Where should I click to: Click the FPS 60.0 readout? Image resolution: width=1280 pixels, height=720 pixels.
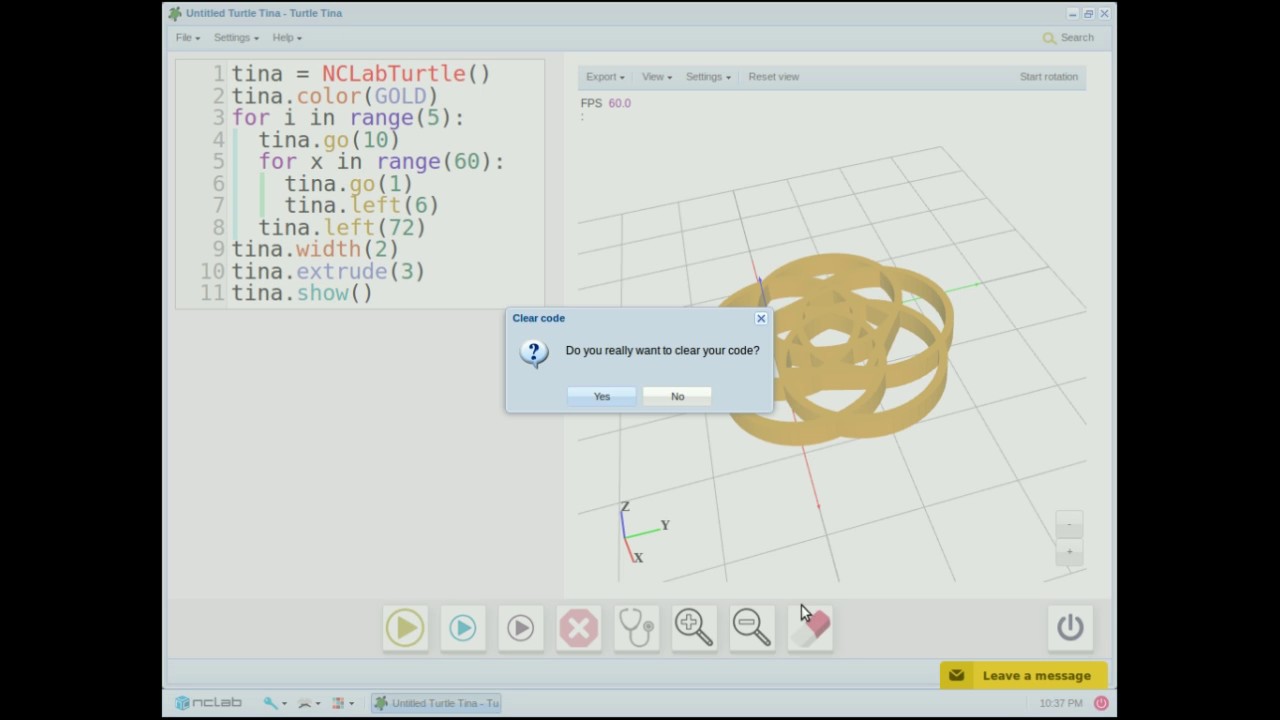pyautogui.click(x=605, y=103)
